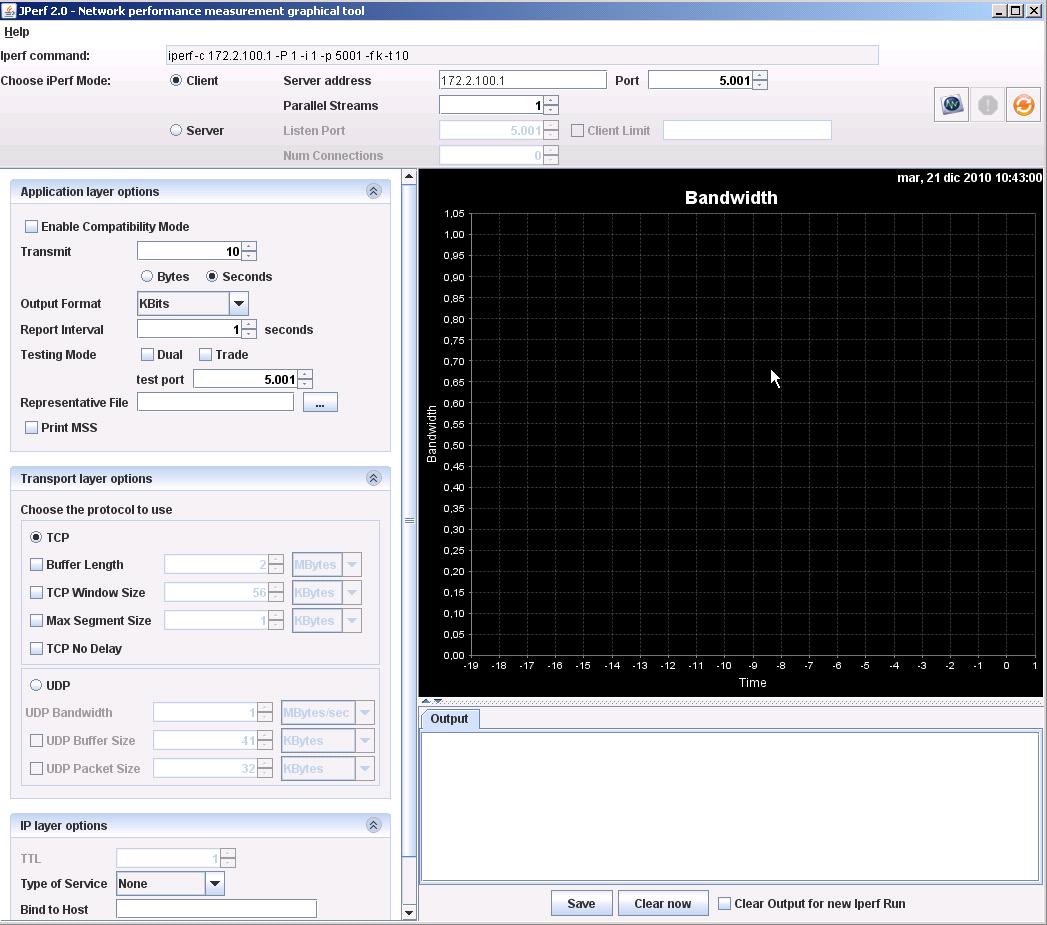Collapse IP layer options panel

(x=373, y=825)
